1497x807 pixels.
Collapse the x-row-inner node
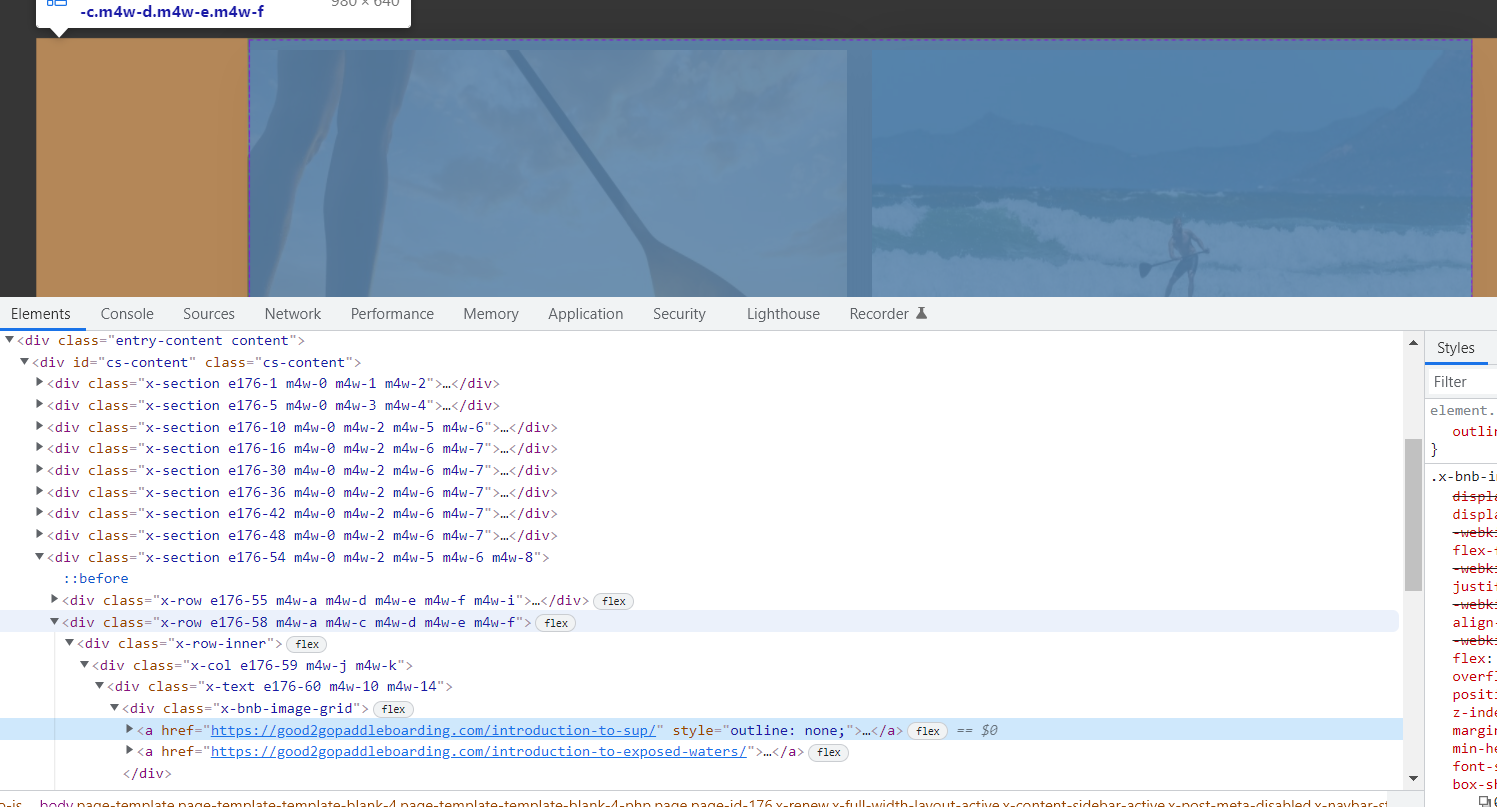click(x=70, y=643)
